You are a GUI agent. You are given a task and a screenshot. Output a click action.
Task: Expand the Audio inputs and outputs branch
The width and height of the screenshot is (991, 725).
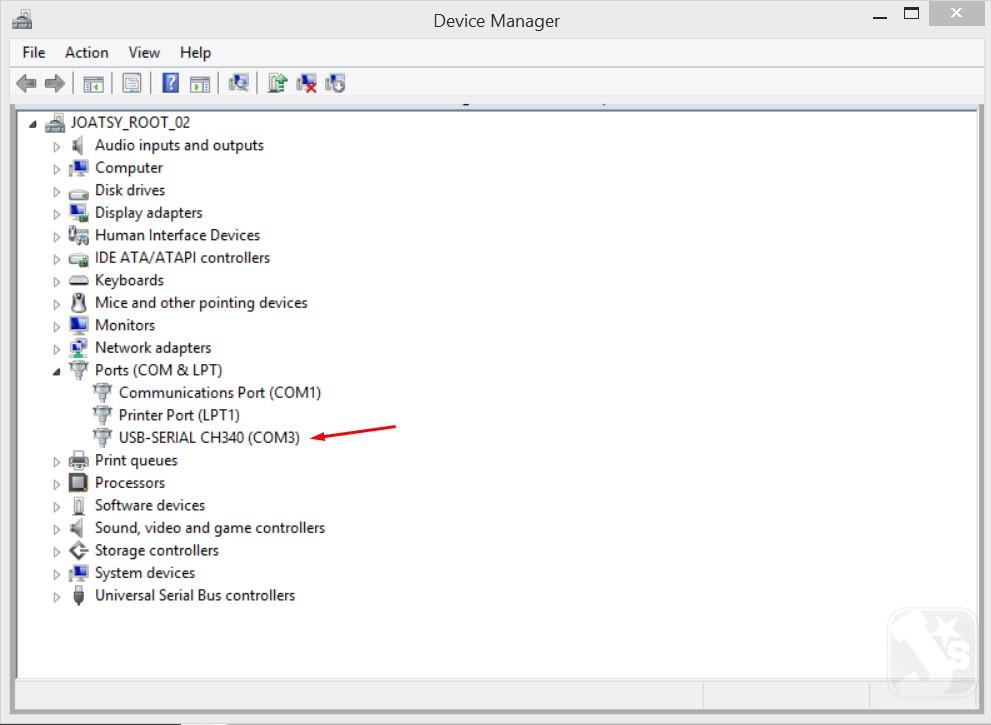point(56,147)
